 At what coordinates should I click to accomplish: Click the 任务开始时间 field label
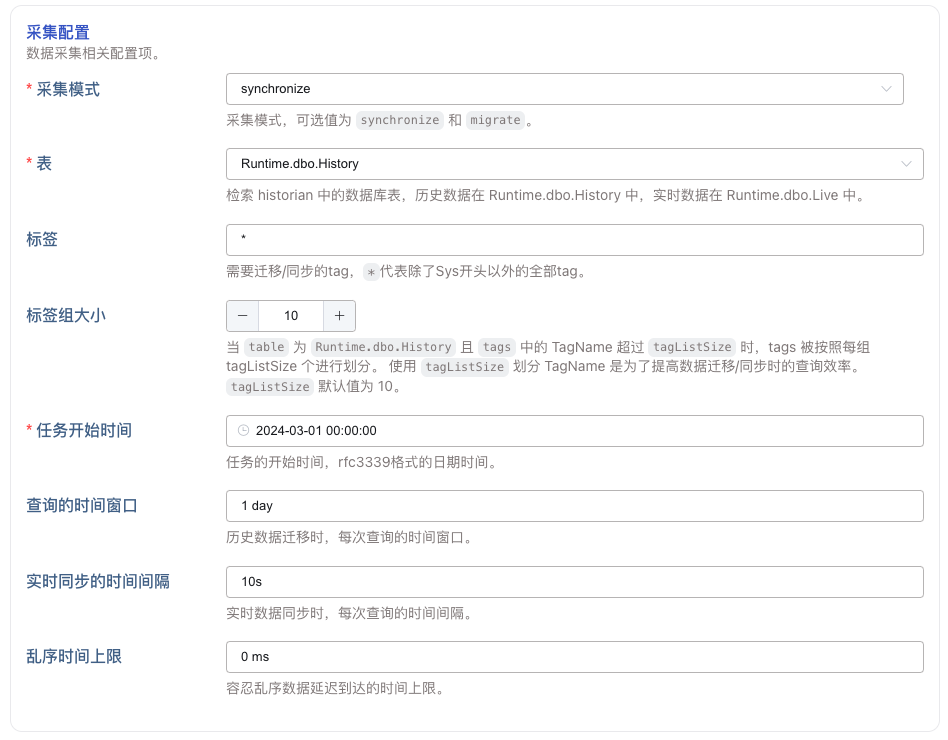click(x=84, y=431)
